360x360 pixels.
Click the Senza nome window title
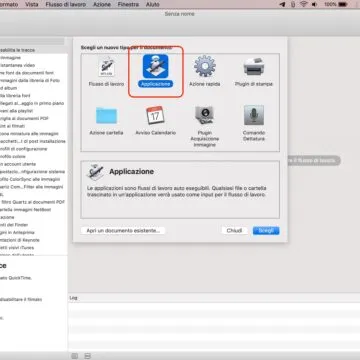(x=179, y=14)
